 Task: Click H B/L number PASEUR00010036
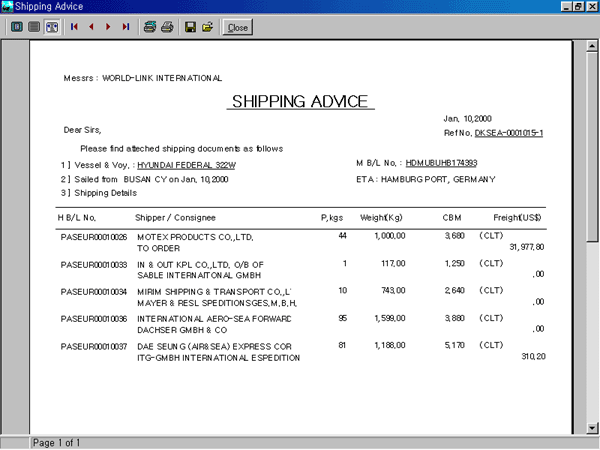coord(94,319)
